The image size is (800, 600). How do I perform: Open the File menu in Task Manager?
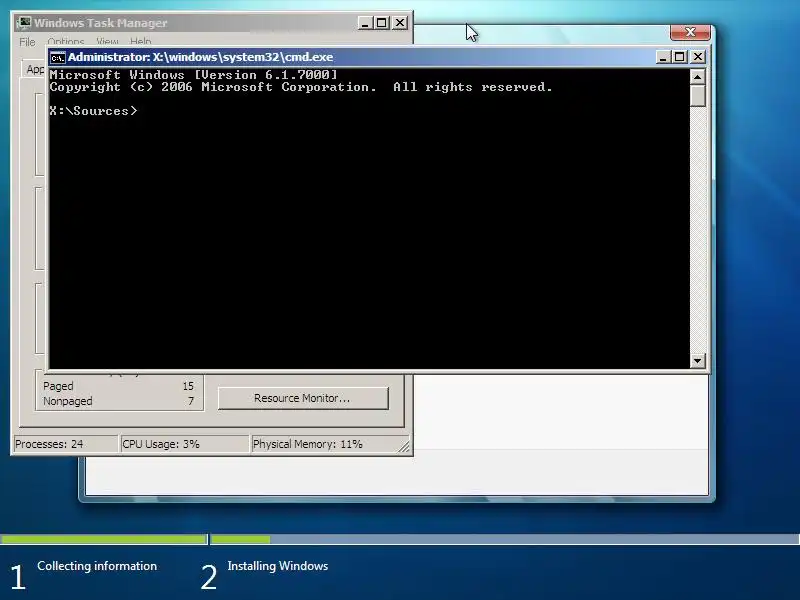pyautogui.click(x=27, y=42)
